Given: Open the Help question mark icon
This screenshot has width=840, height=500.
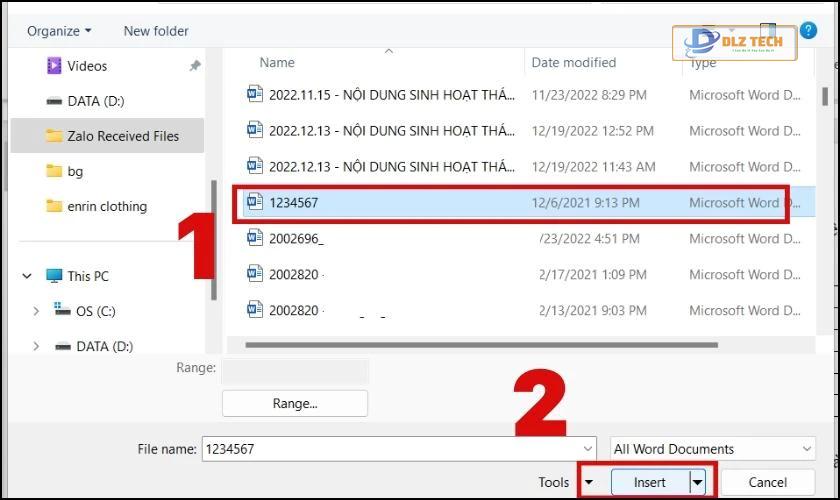Looking at the screenshot, I should (808, 31).
